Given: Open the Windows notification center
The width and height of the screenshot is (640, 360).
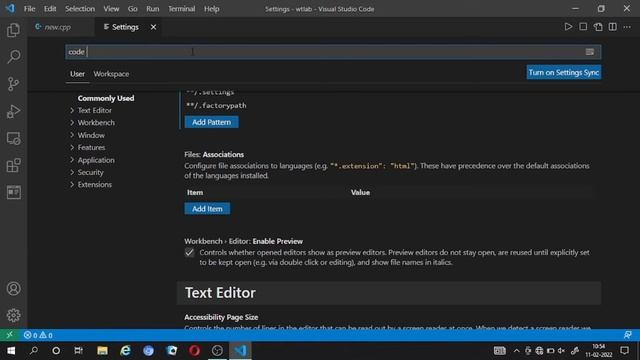Looking at the screenshot, I should (x=624, y=351).
